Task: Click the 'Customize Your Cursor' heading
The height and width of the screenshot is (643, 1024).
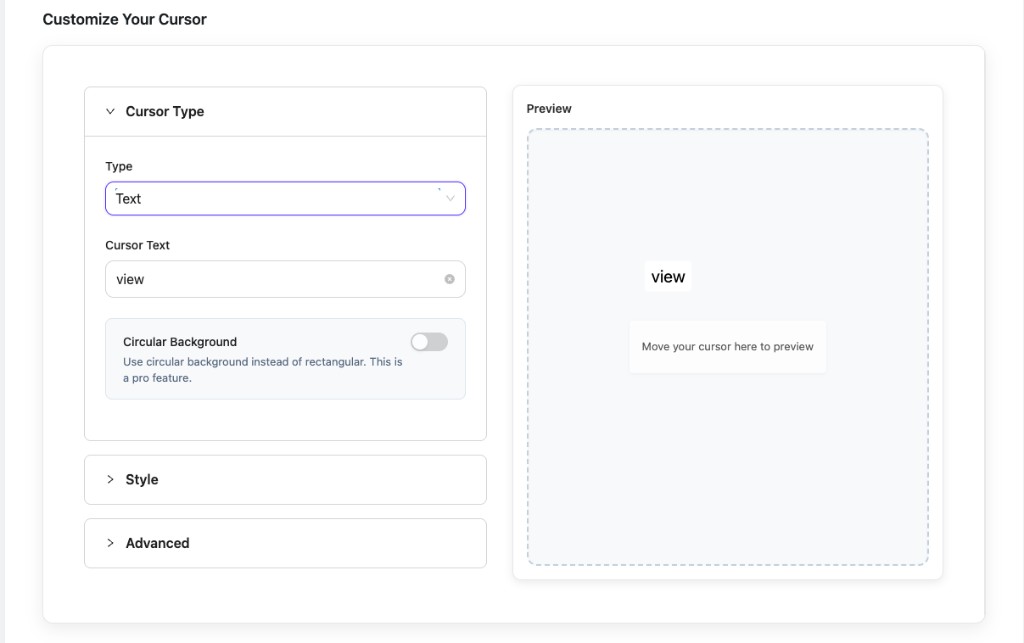Action: tap(125, 20)
